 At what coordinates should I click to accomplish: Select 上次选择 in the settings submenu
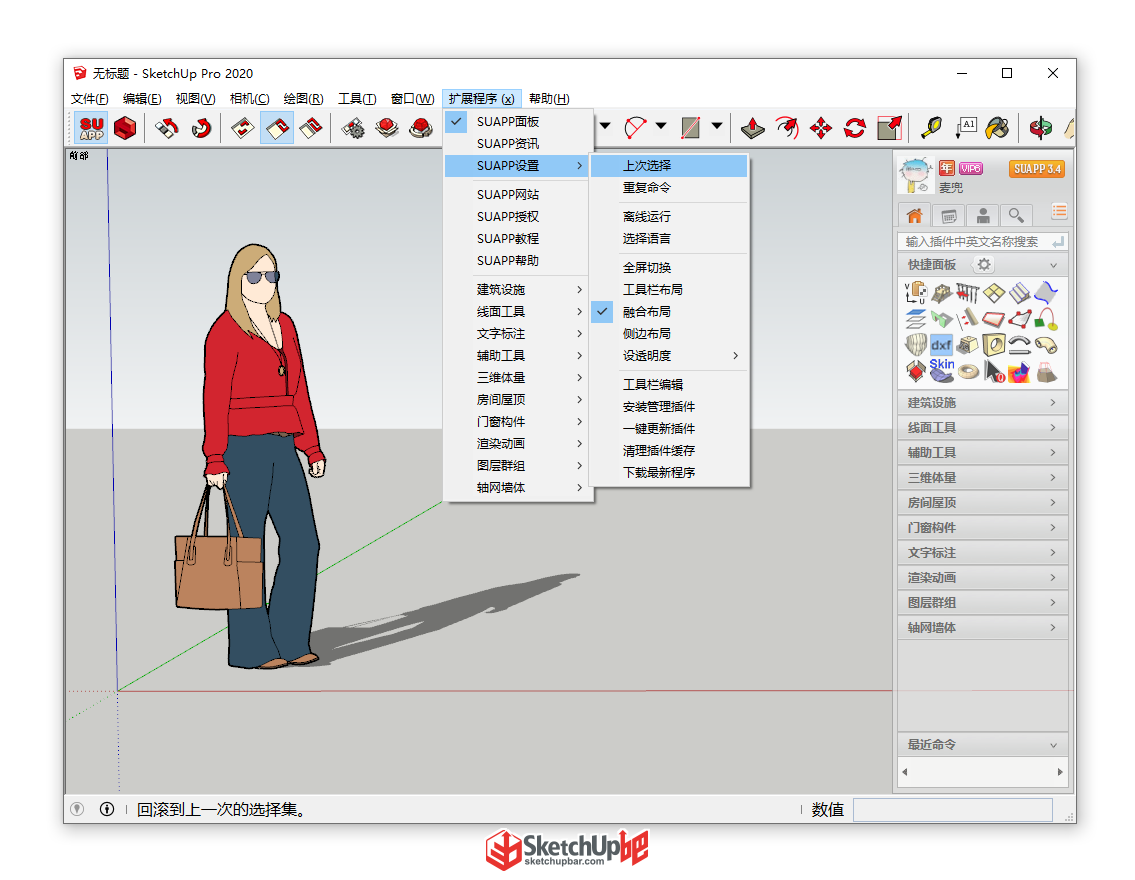pos(668,166)
